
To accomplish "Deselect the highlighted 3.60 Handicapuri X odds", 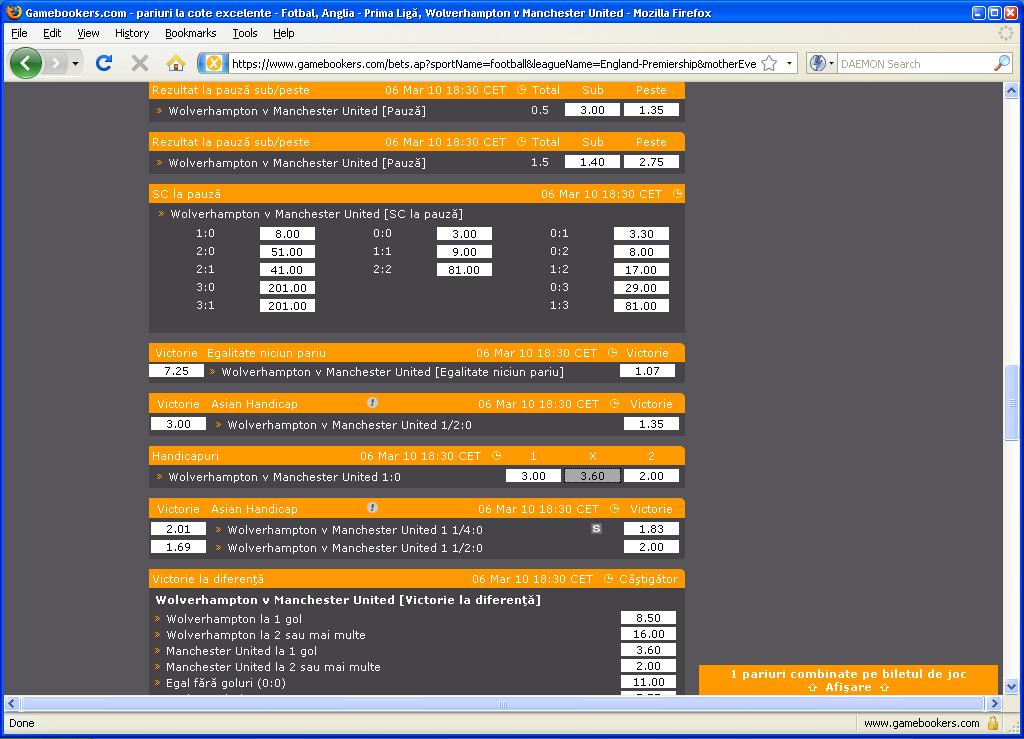I will pyautogui.click(x=592, y=476).
